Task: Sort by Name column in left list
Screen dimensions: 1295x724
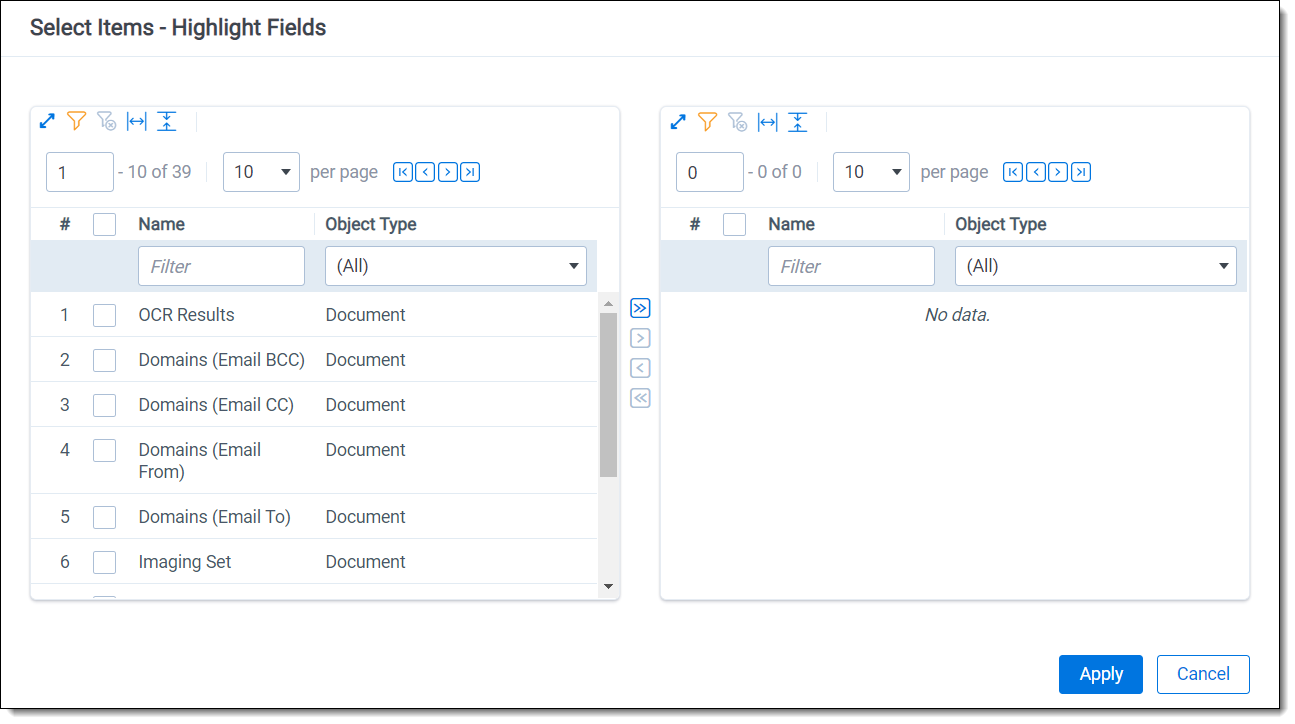Action: tap(161, 224)
